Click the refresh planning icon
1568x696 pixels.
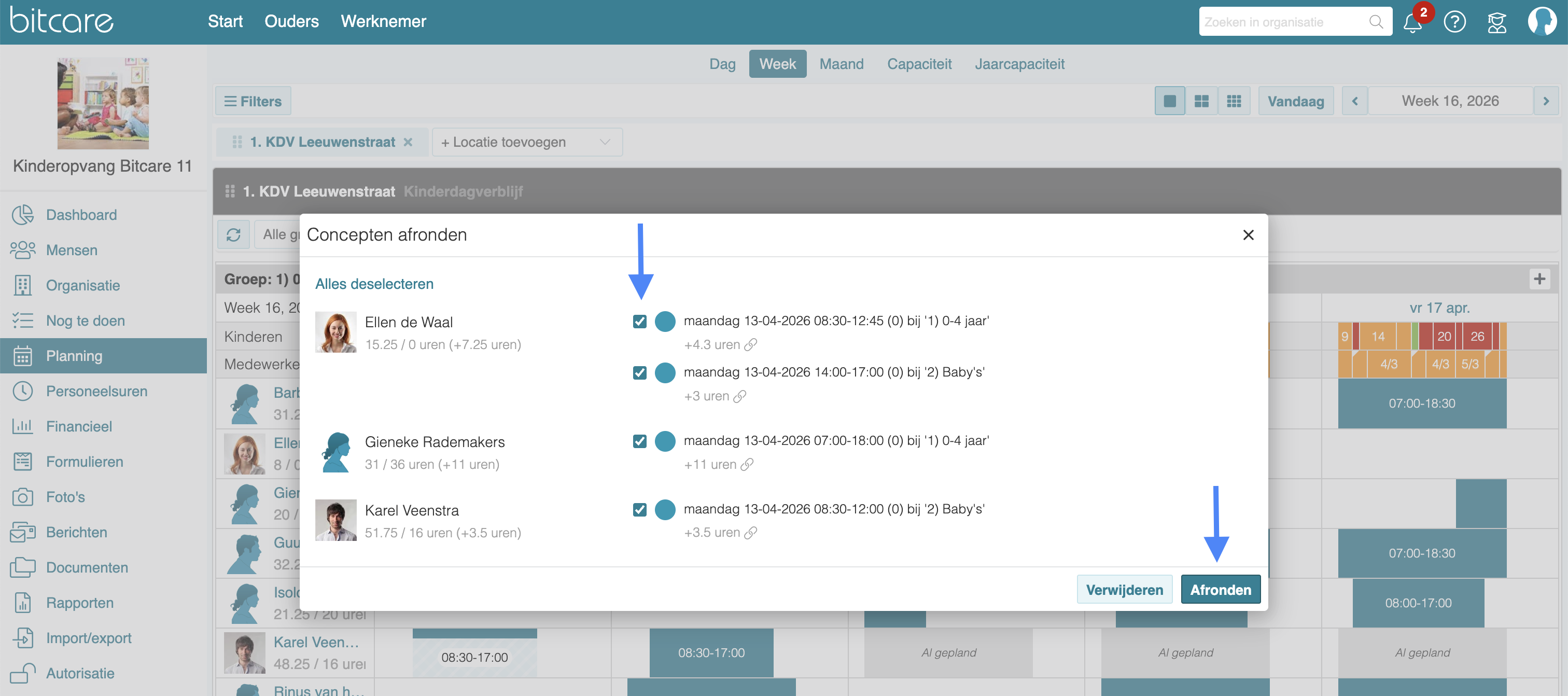click(234, 234)
